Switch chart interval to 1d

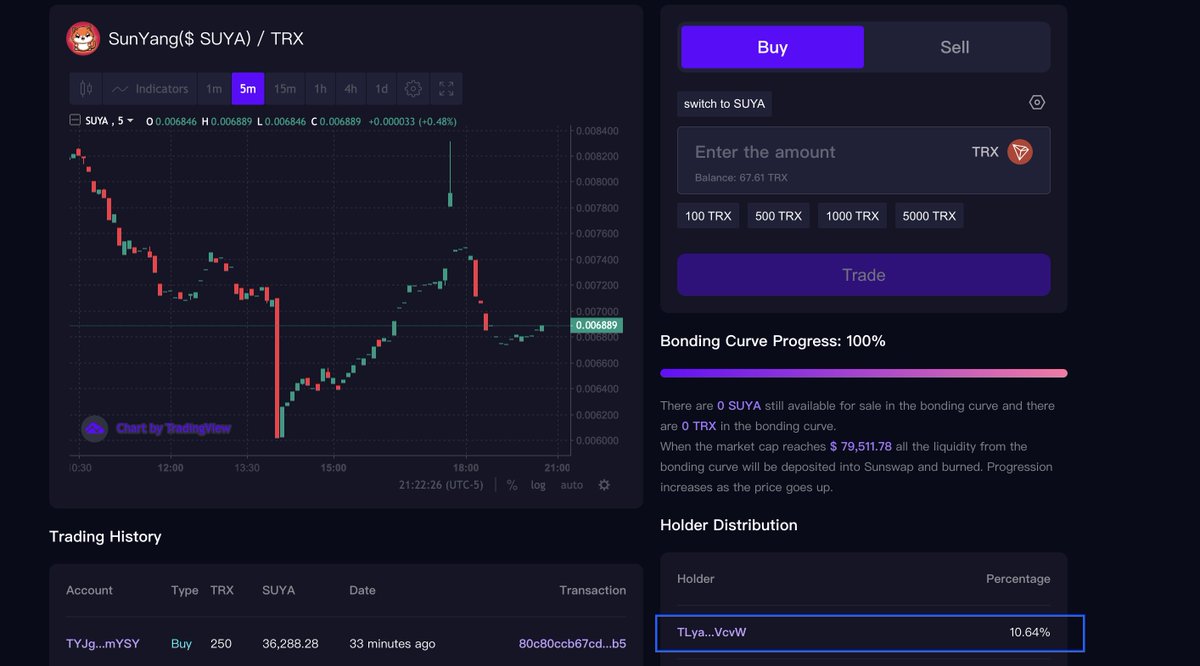(x=382, y=89)
